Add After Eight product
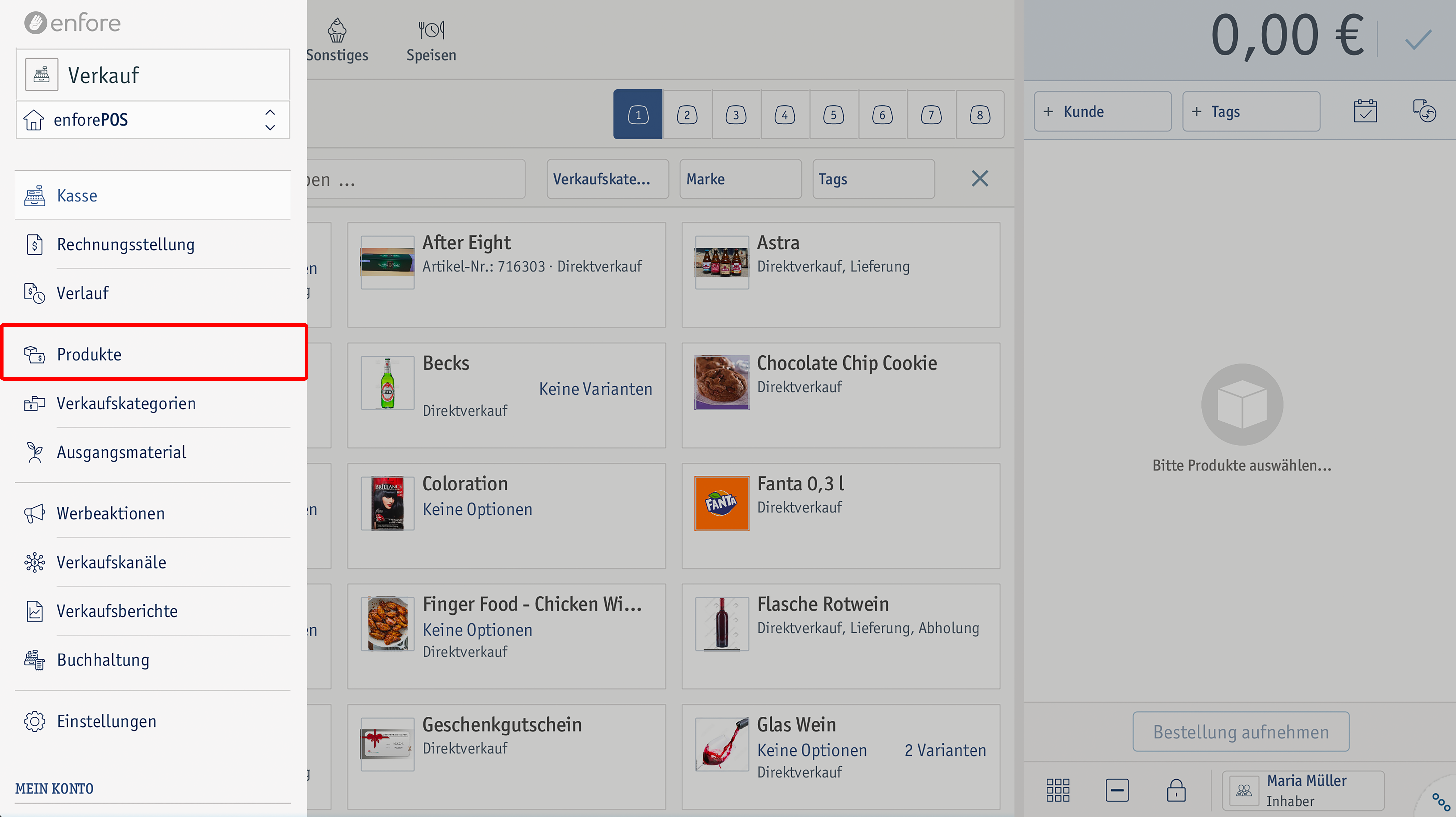This screenshot has width=1456, height=817. coord(506,275)
